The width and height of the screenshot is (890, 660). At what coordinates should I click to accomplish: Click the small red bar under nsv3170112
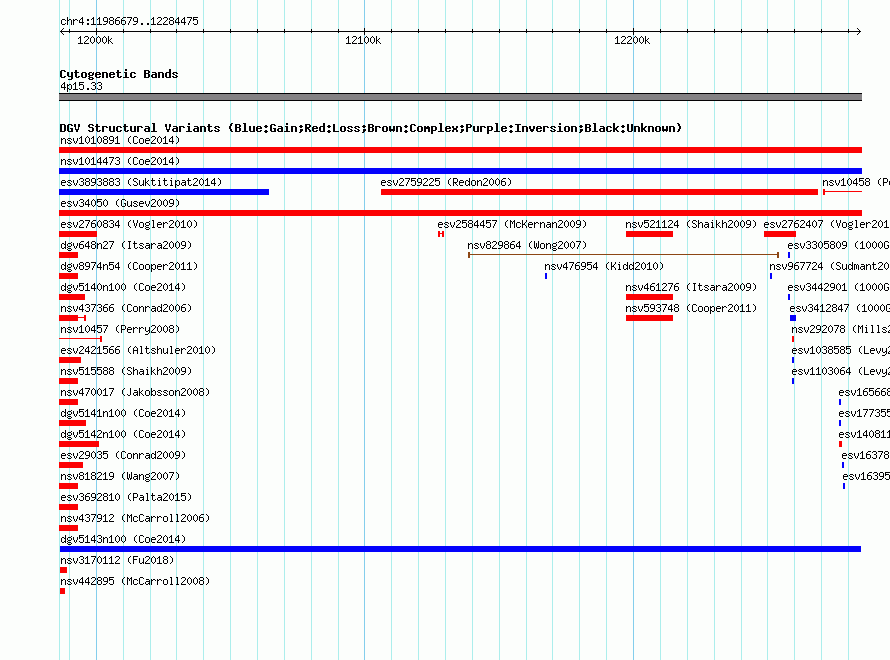(x=63, y=570)
